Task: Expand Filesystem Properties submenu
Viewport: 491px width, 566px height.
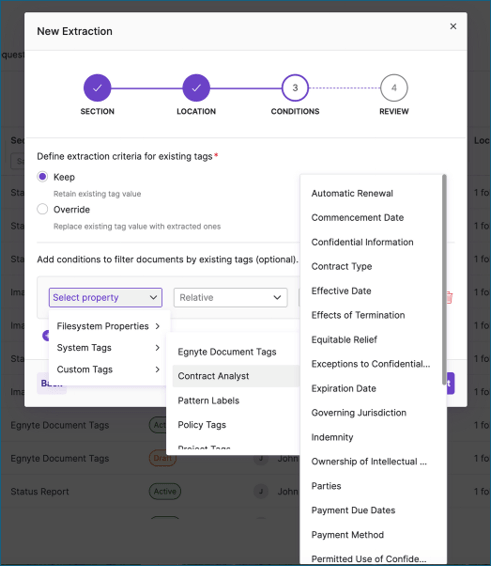Action: tap(108, 326)
